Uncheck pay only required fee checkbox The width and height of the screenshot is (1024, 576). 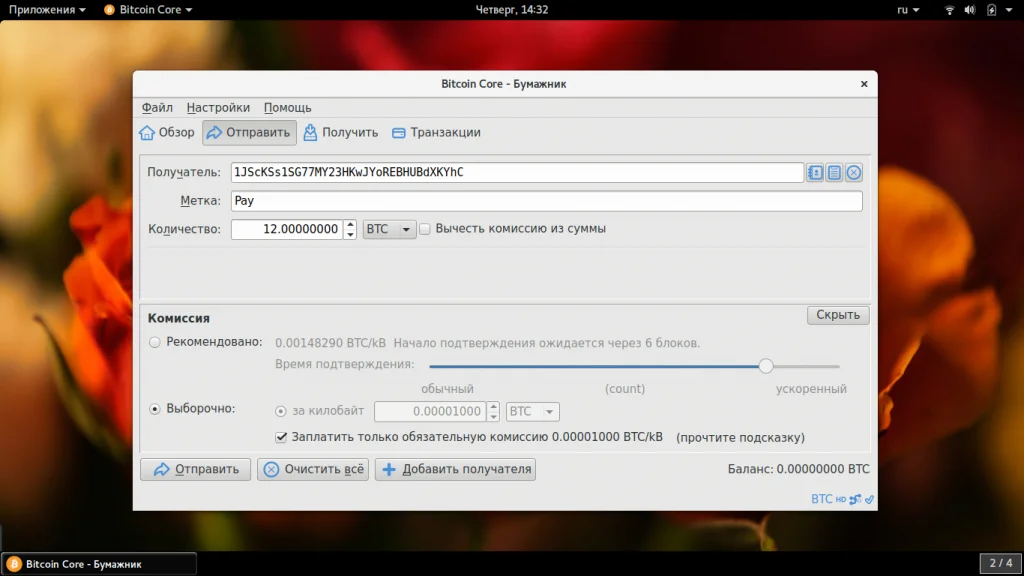pyautogui.click(x=281, y=437)
